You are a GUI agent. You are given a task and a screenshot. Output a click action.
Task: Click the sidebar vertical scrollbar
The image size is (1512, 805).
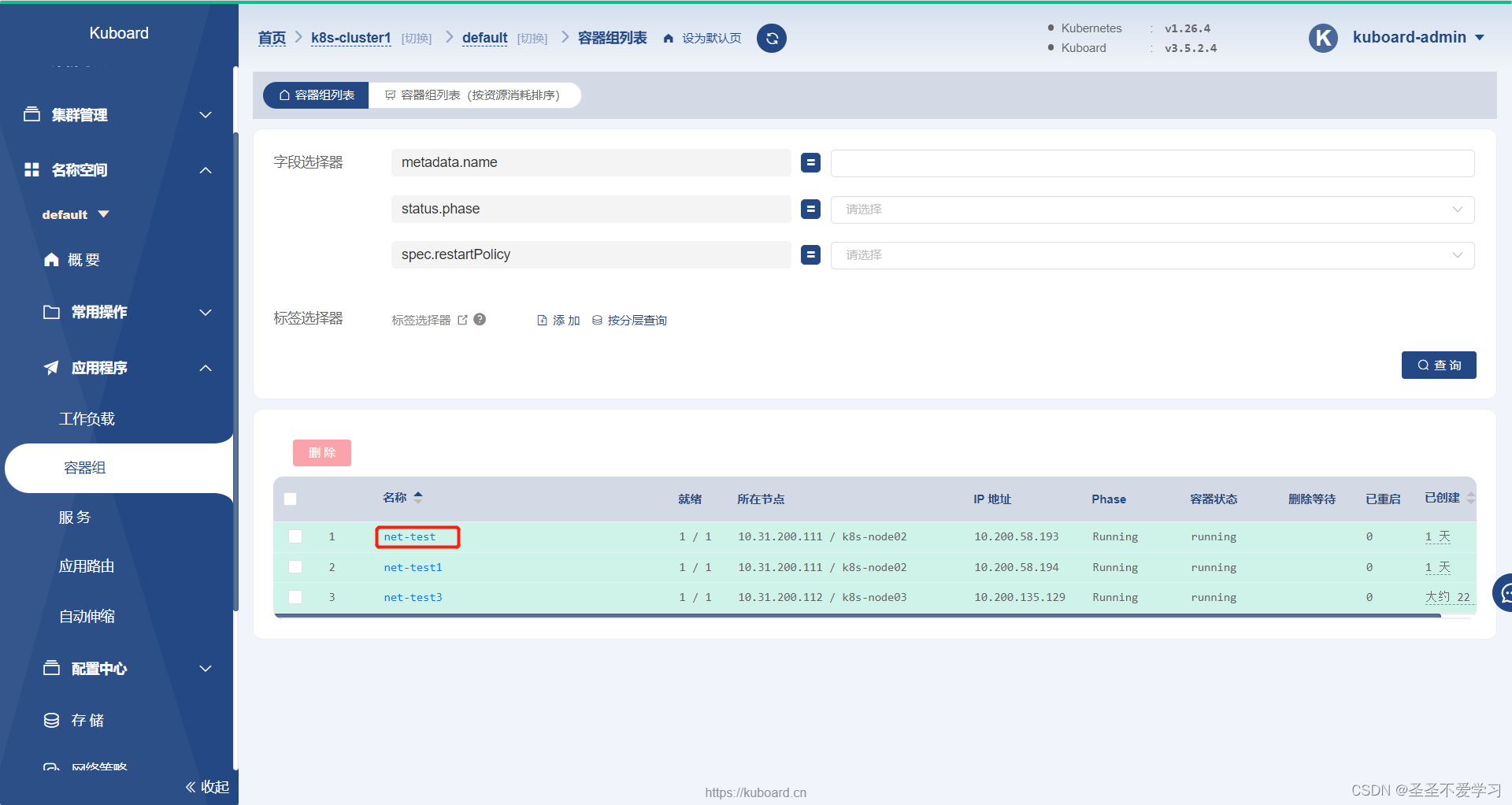coord(235,370)
